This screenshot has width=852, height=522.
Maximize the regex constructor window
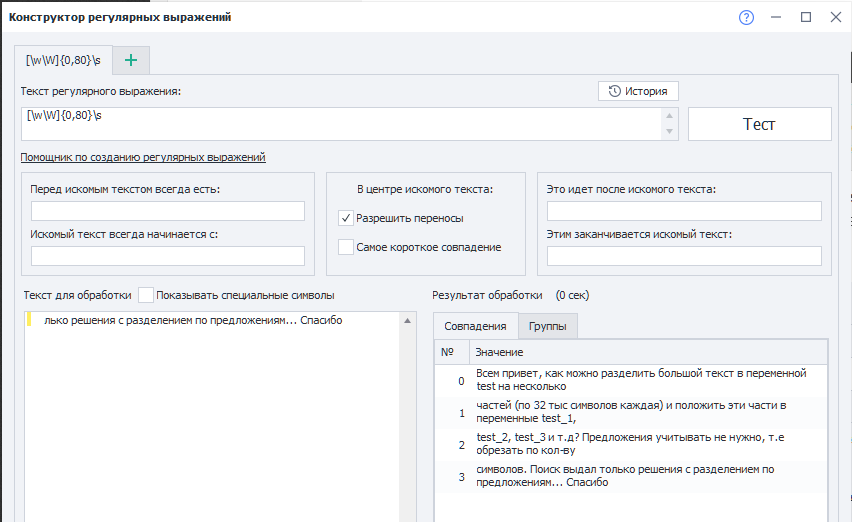806,17
